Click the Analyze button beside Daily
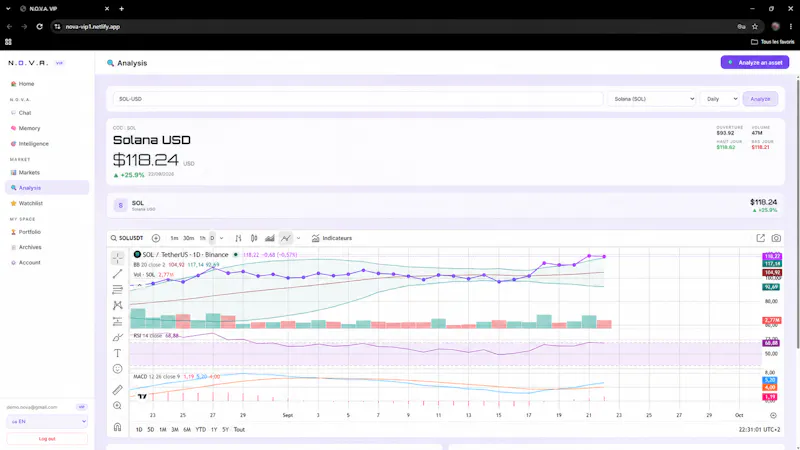 (x=760, y=99)
